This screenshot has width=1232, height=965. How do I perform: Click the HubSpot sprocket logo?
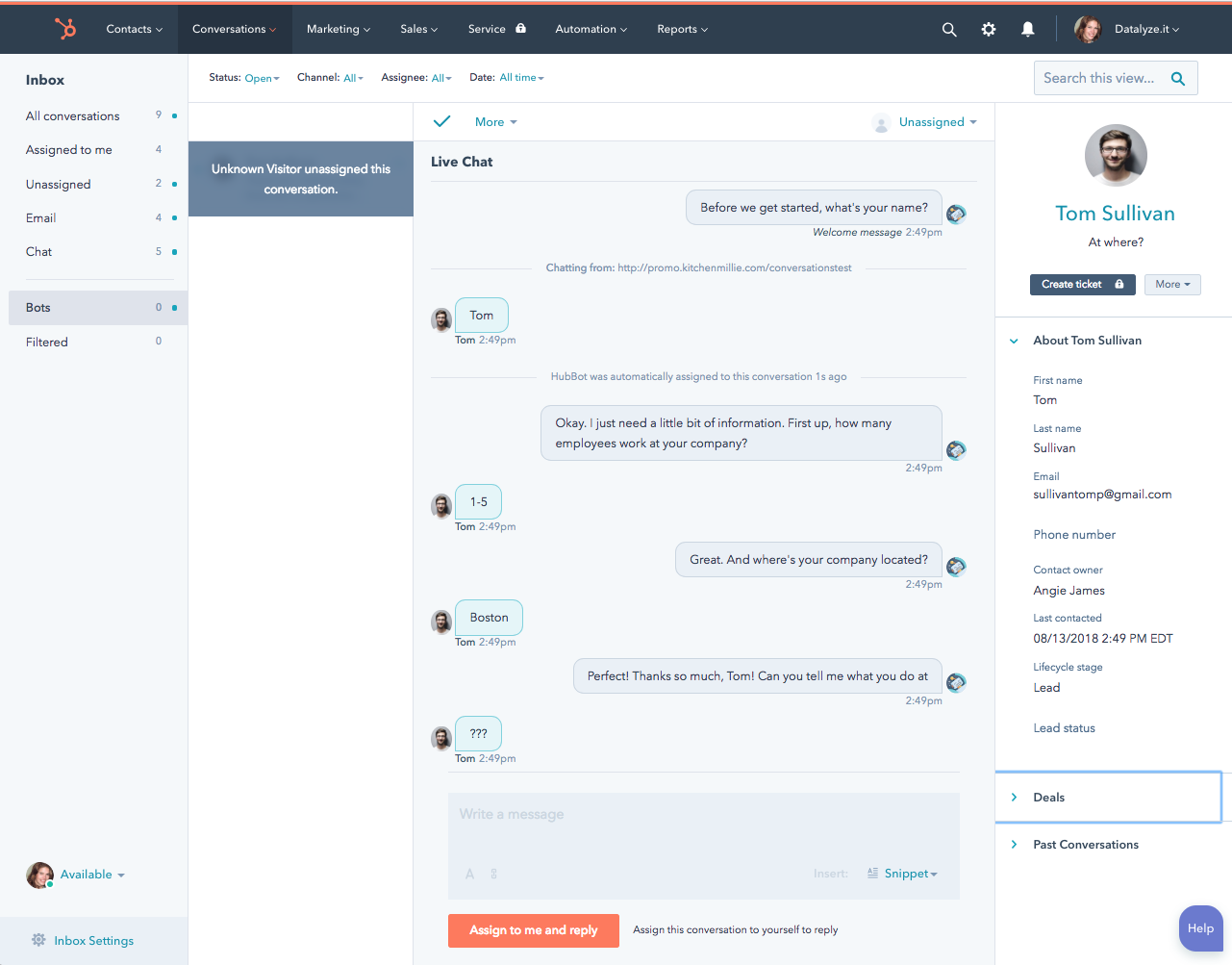(x=65, y=29)
